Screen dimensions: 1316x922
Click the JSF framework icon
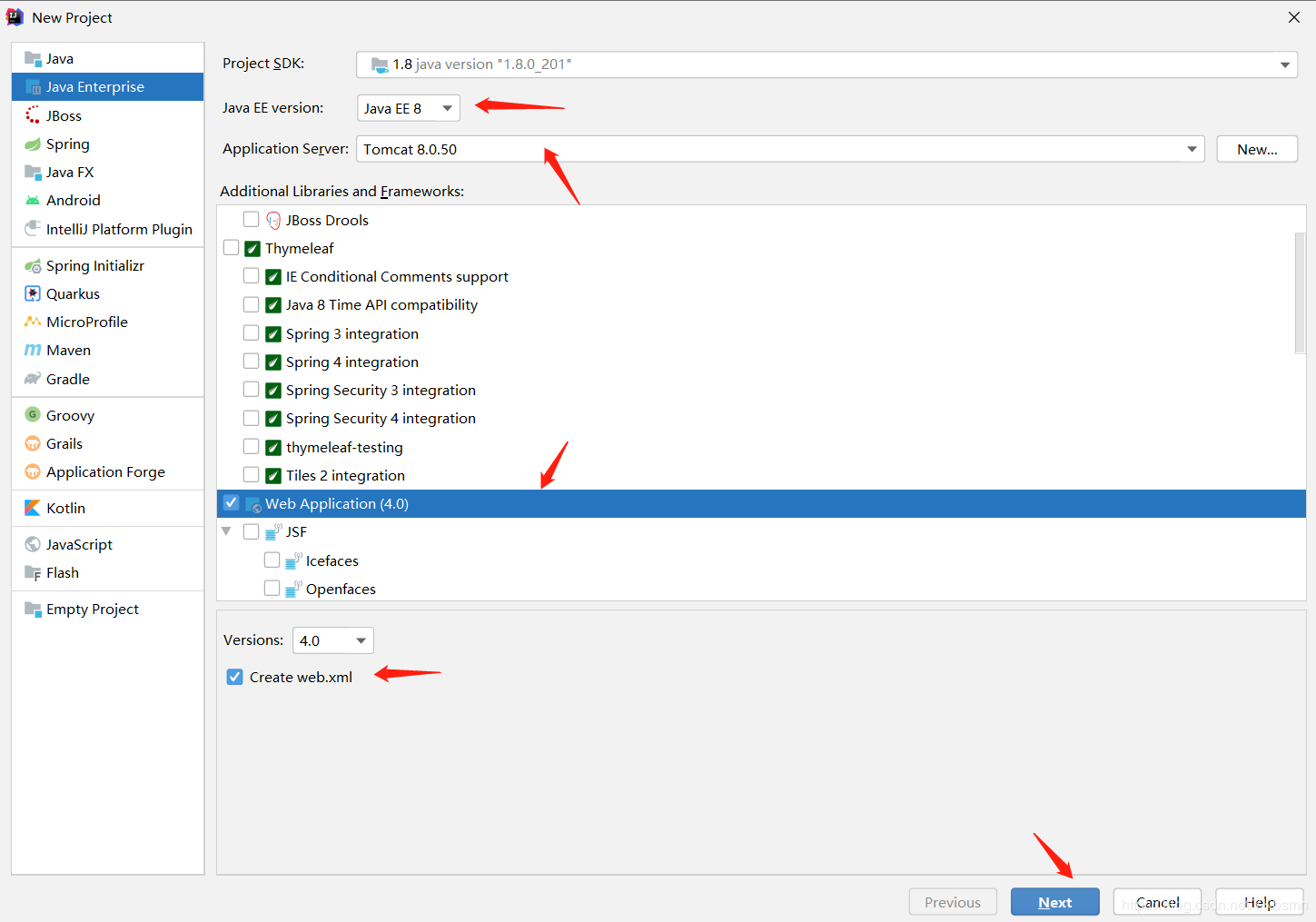(273, 532)
